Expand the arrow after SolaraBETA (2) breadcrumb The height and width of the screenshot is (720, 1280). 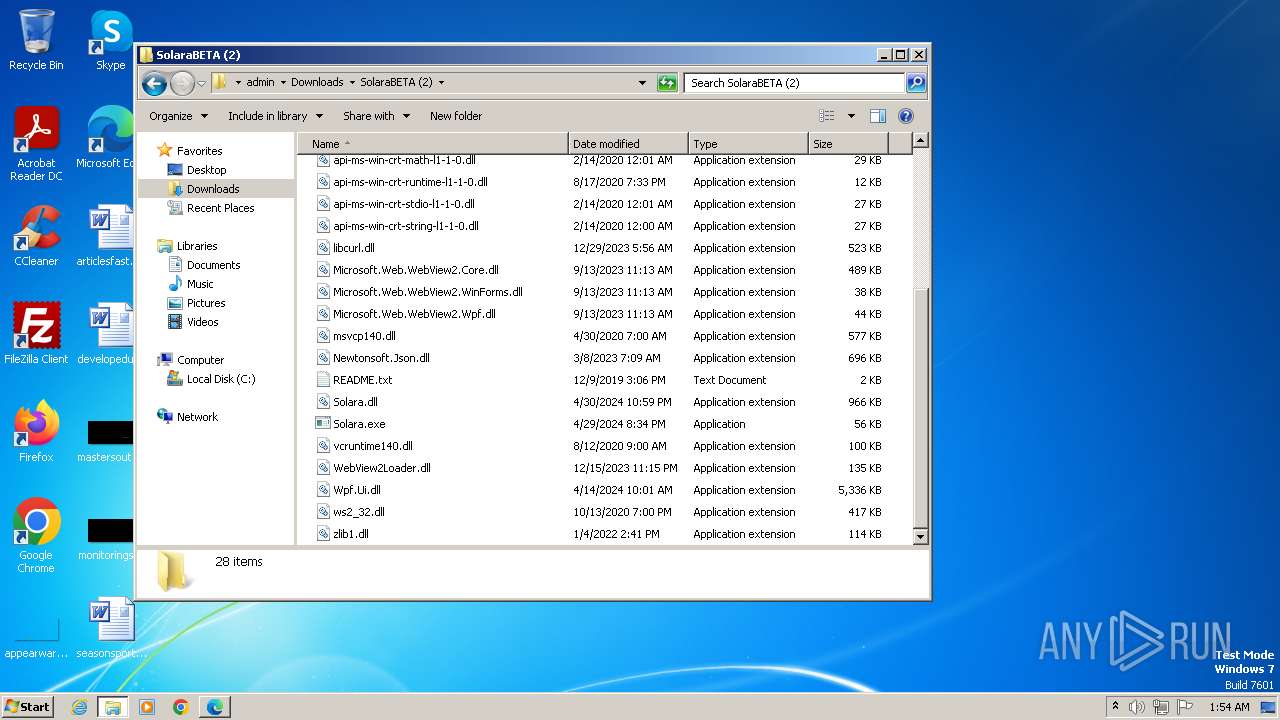441,83
